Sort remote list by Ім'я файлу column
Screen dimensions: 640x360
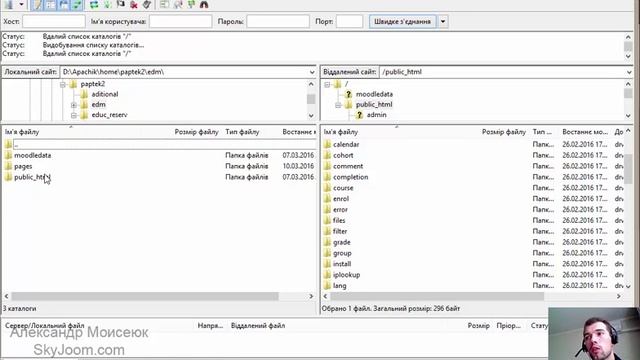pos(341,132)
